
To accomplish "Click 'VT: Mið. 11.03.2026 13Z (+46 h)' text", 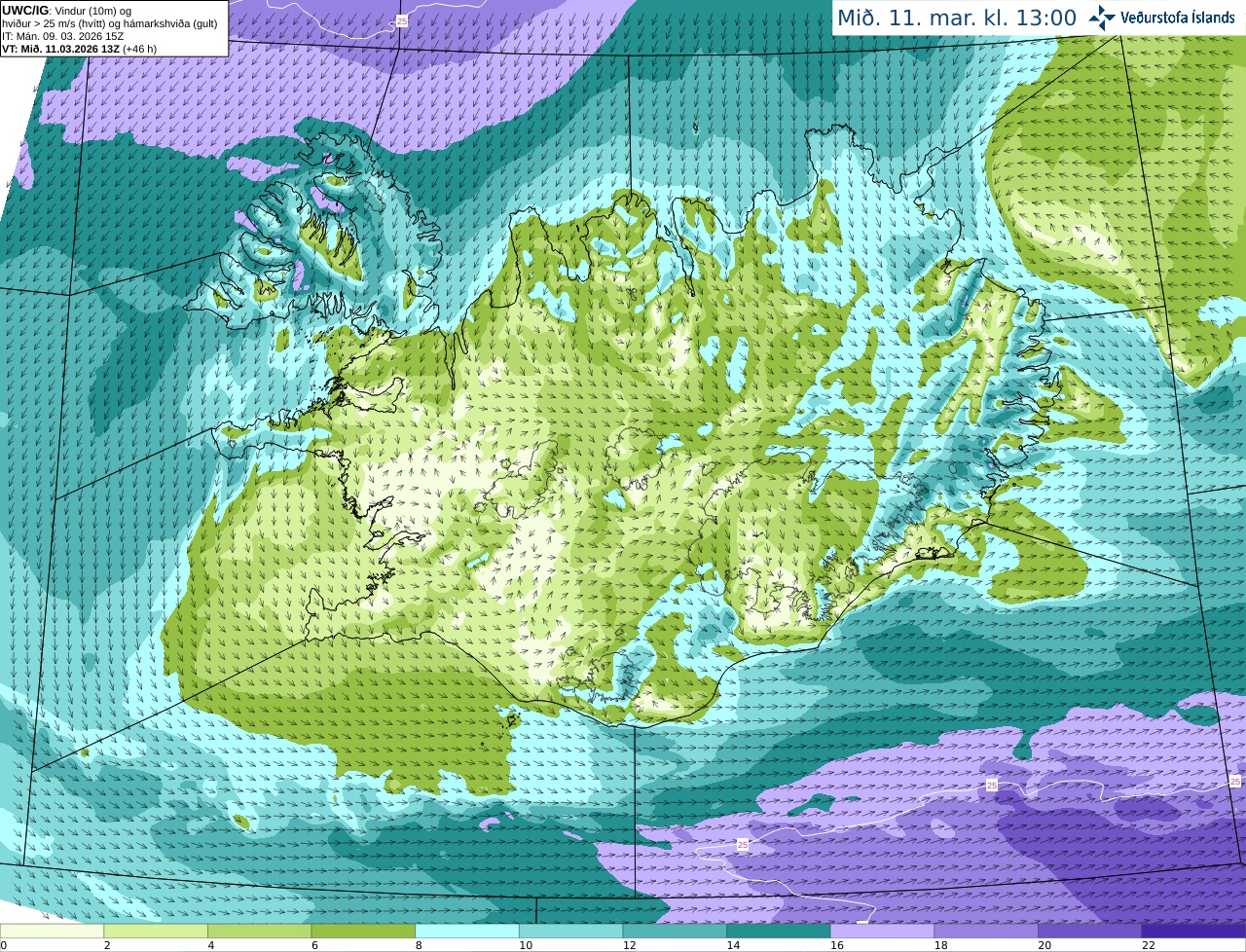I will click(79, 49).
